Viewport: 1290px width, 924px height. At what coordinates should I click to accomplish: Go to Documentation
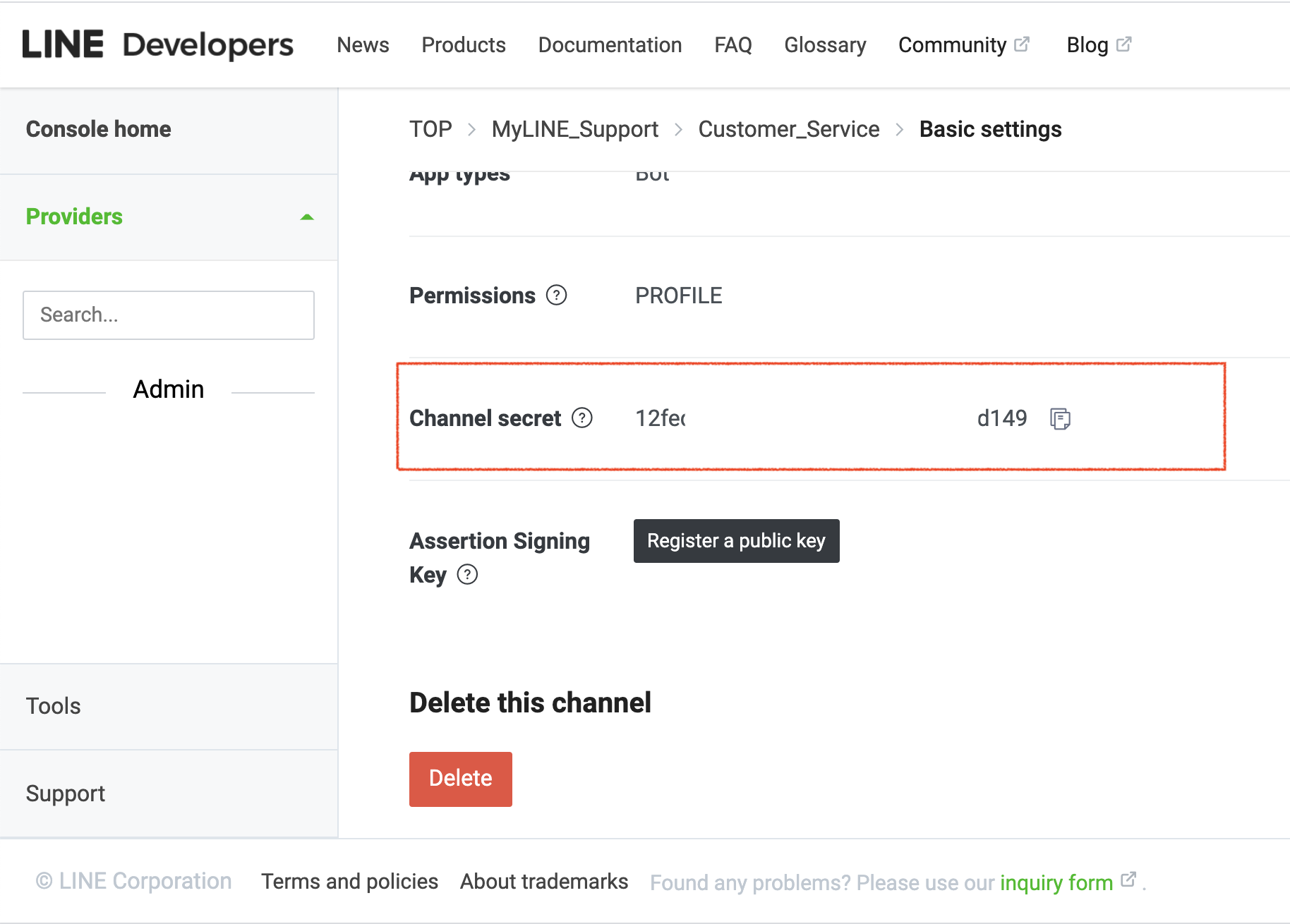(610, 45)
